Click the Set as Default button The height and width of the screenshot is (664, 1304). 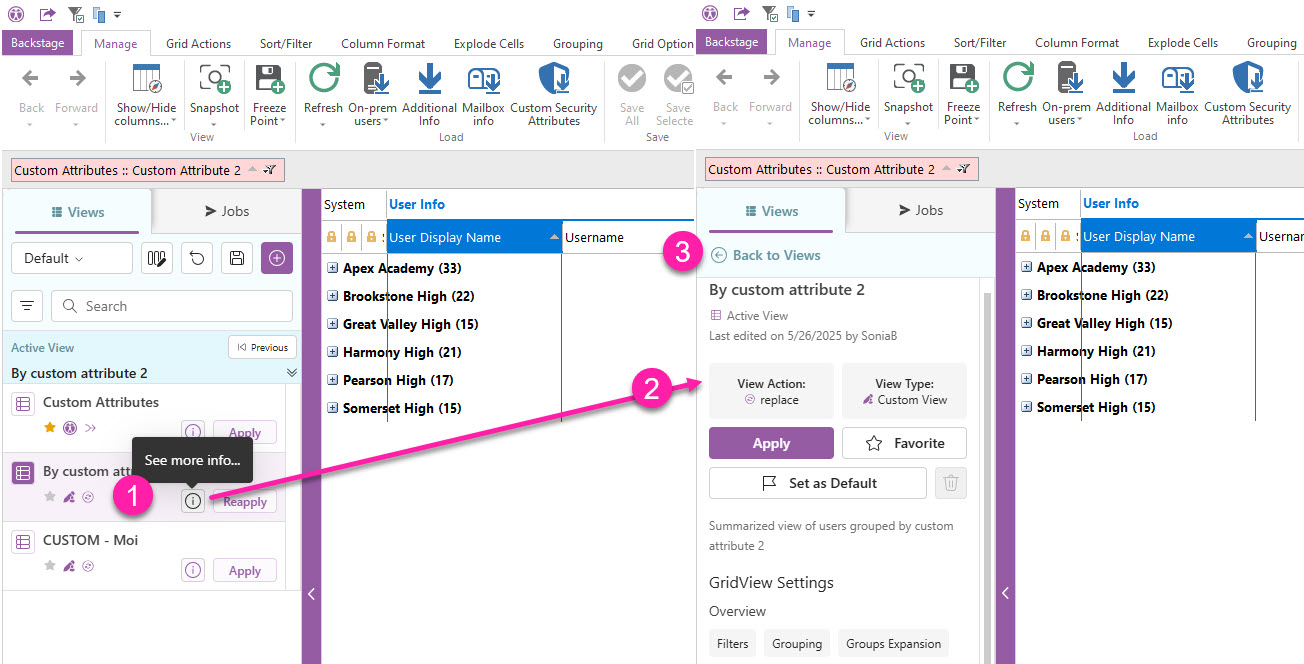(818, 483)
